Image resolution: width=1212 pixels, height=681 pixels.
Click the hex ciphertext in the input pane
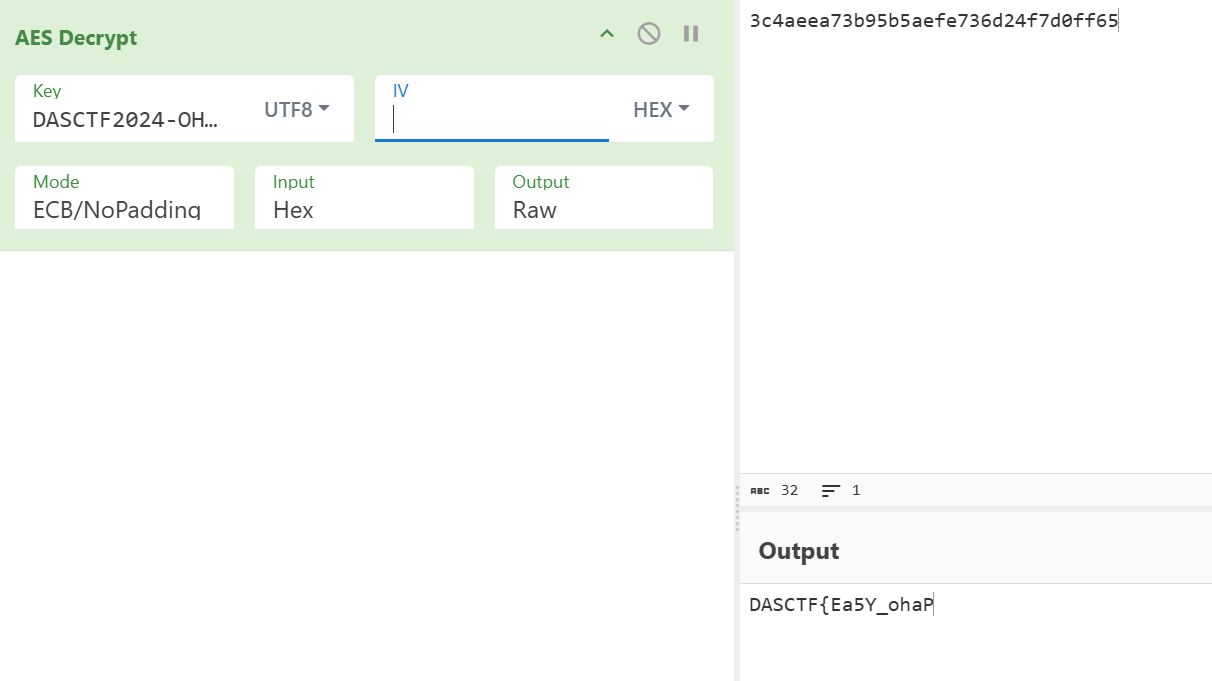pyautogui.click(x=933, y=21)
